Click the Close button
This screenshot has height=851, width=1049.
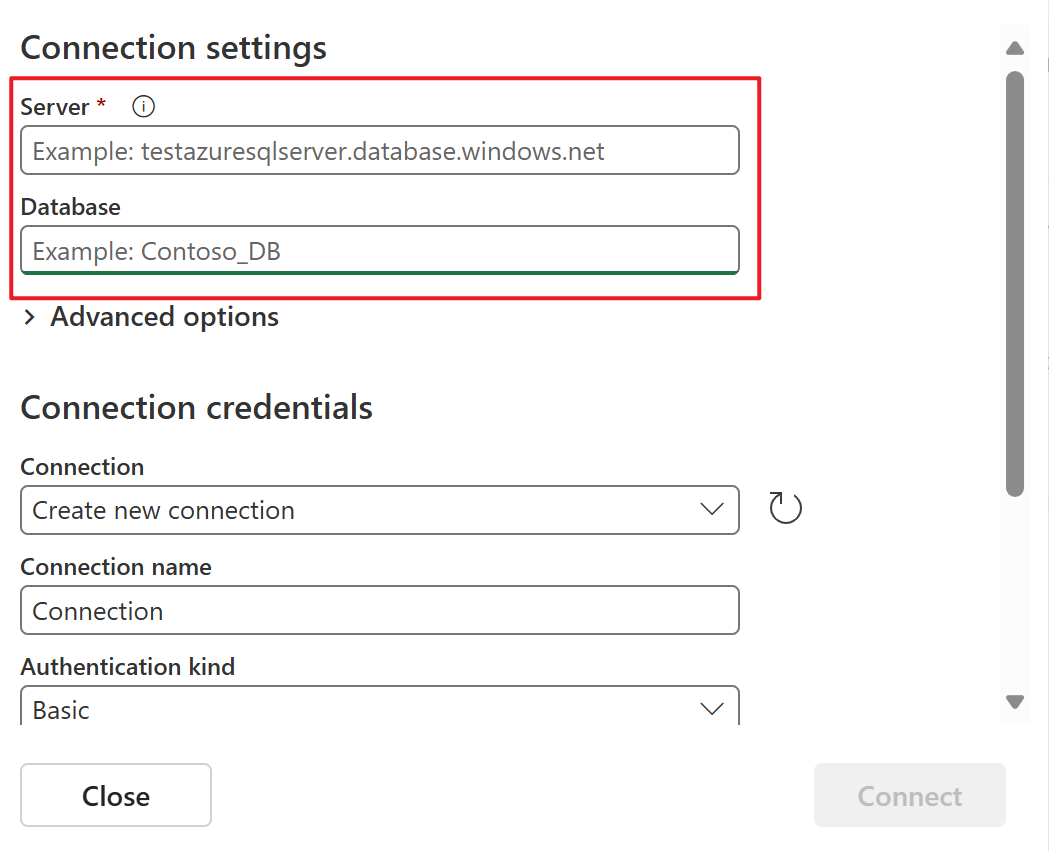(x=115, y=795)
